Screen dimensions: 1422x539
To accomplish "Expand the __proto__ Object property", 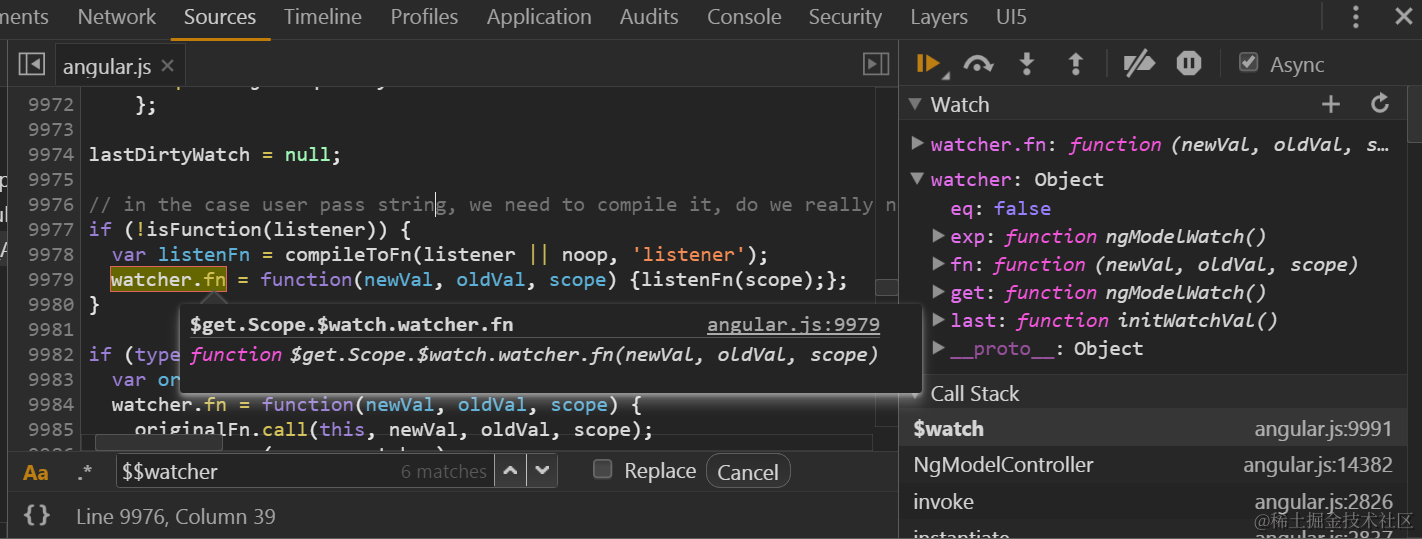I will (x=938, y=348).
